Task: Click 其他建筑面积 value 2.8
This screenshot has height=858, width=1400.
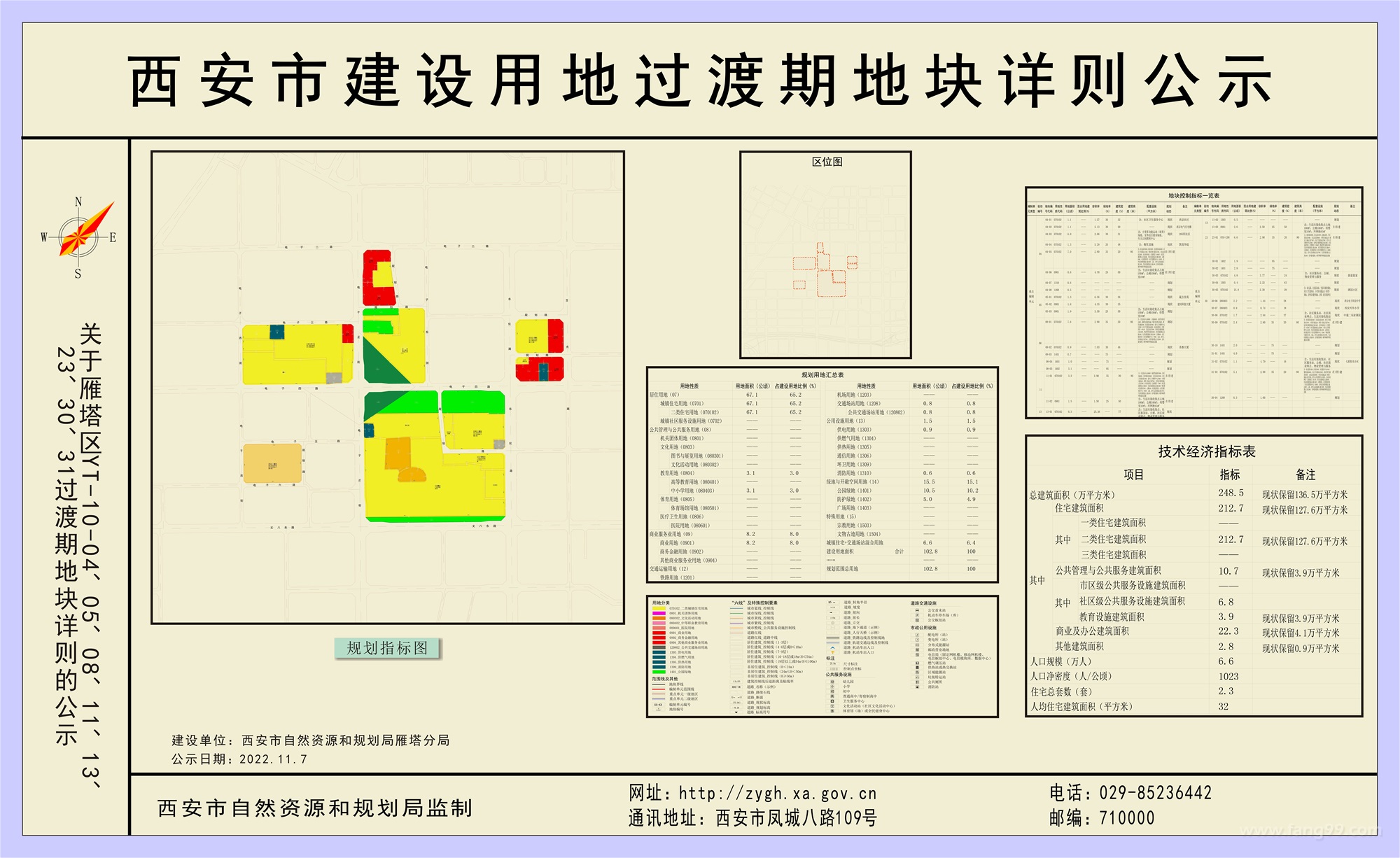Action: point(1226,646)
